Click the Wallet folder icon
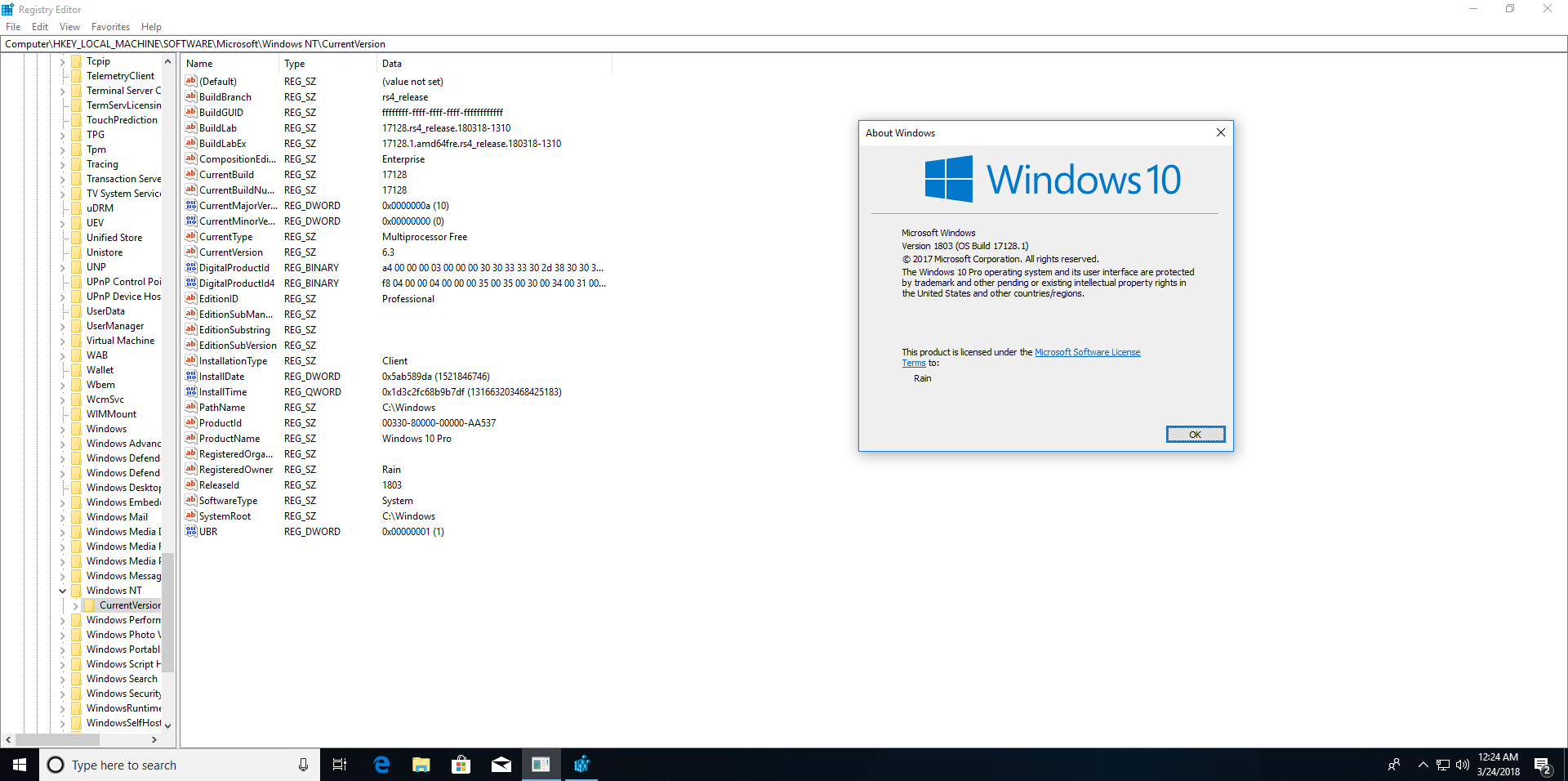The image size is (1568, 781). click(x=77, y=369)
